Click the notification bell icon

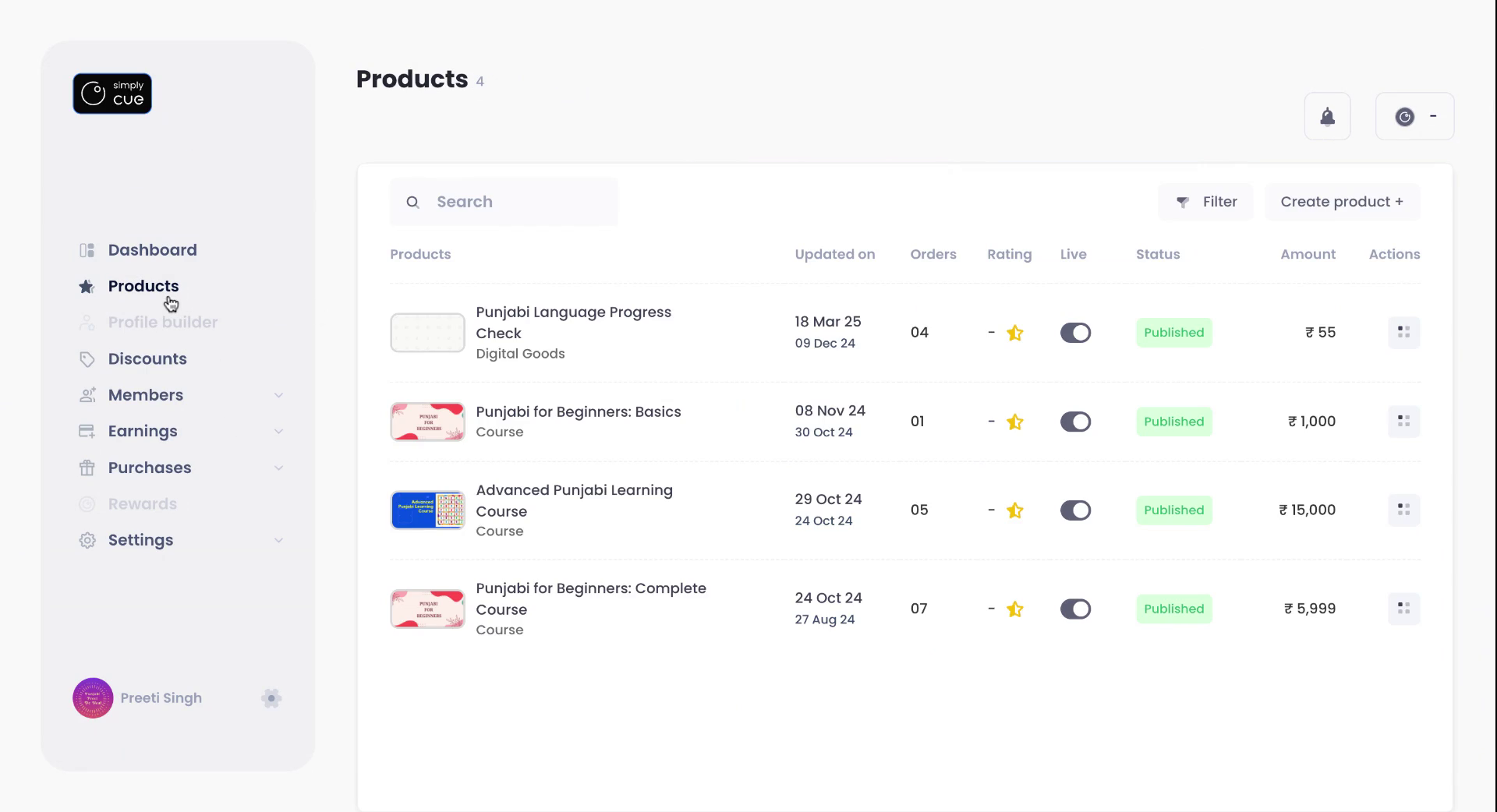point(1327,117)
